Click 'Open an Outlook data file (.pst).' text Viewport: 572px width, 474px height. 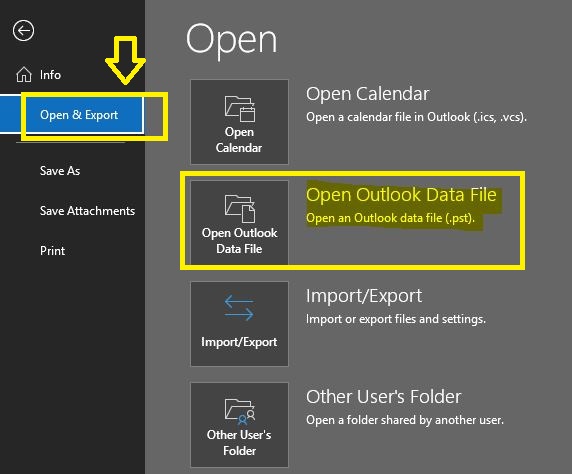click(390, 218)
